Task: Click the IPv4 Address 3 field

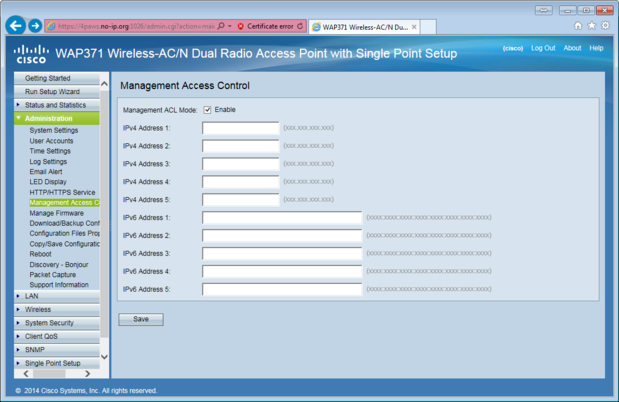Action: [x=240, y=164]
